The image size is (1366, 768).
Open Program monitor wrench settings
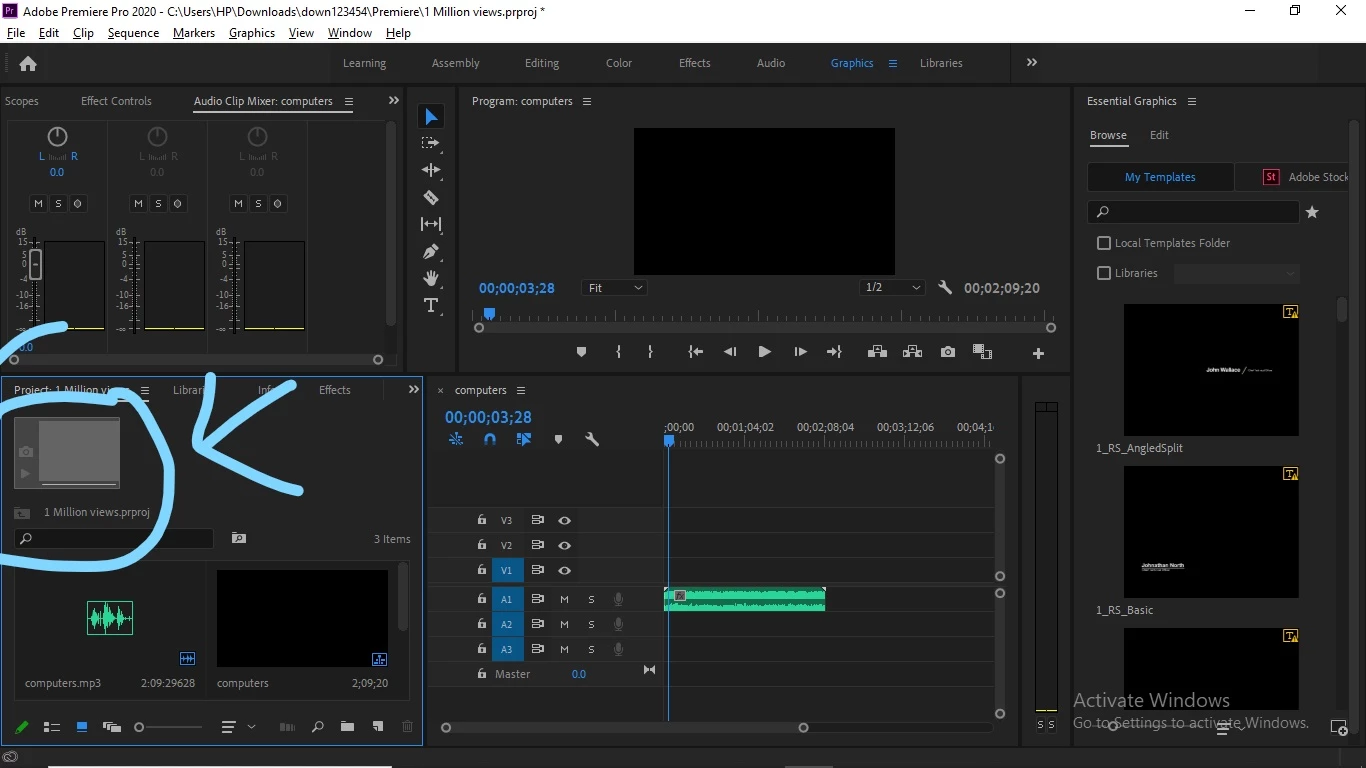pos(945,288)
